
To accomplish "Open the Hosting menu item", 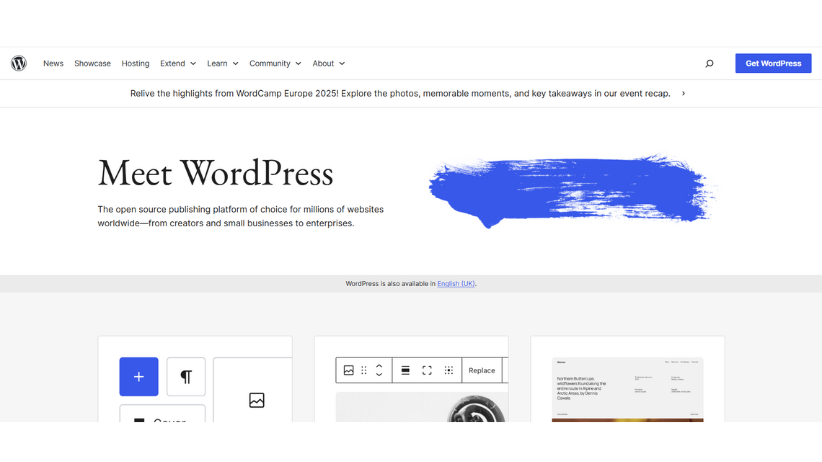I will tap(135, 63).
